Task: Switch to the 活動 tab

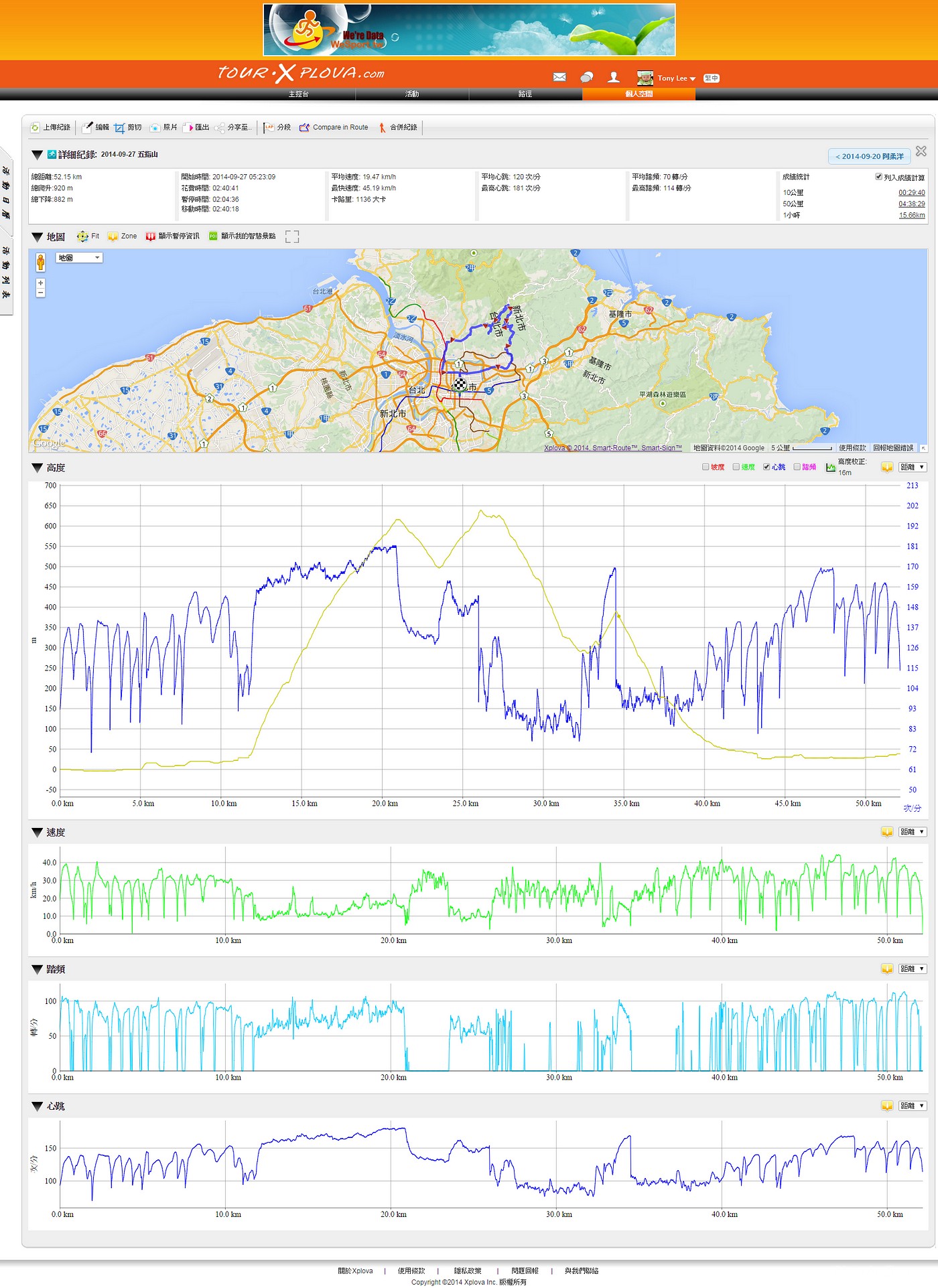Action: pos(411,94)
